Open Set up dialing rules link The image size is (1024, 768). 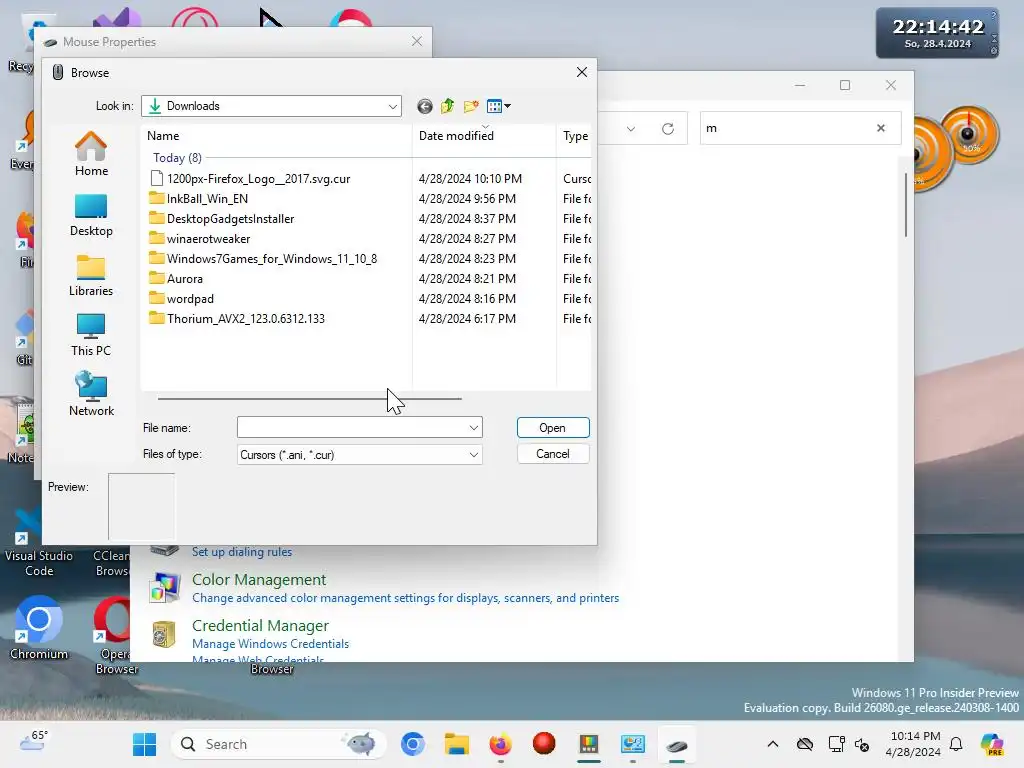point(242,552)
